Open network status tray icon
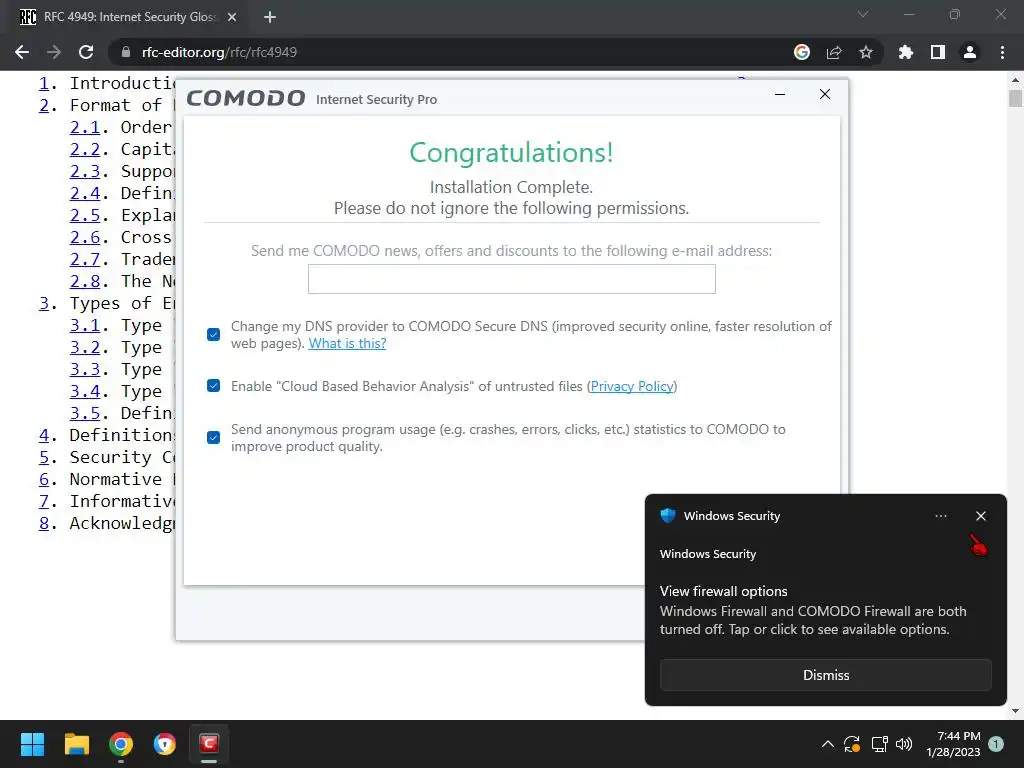This screenshot has height=768, width=1024. [879, 744]
